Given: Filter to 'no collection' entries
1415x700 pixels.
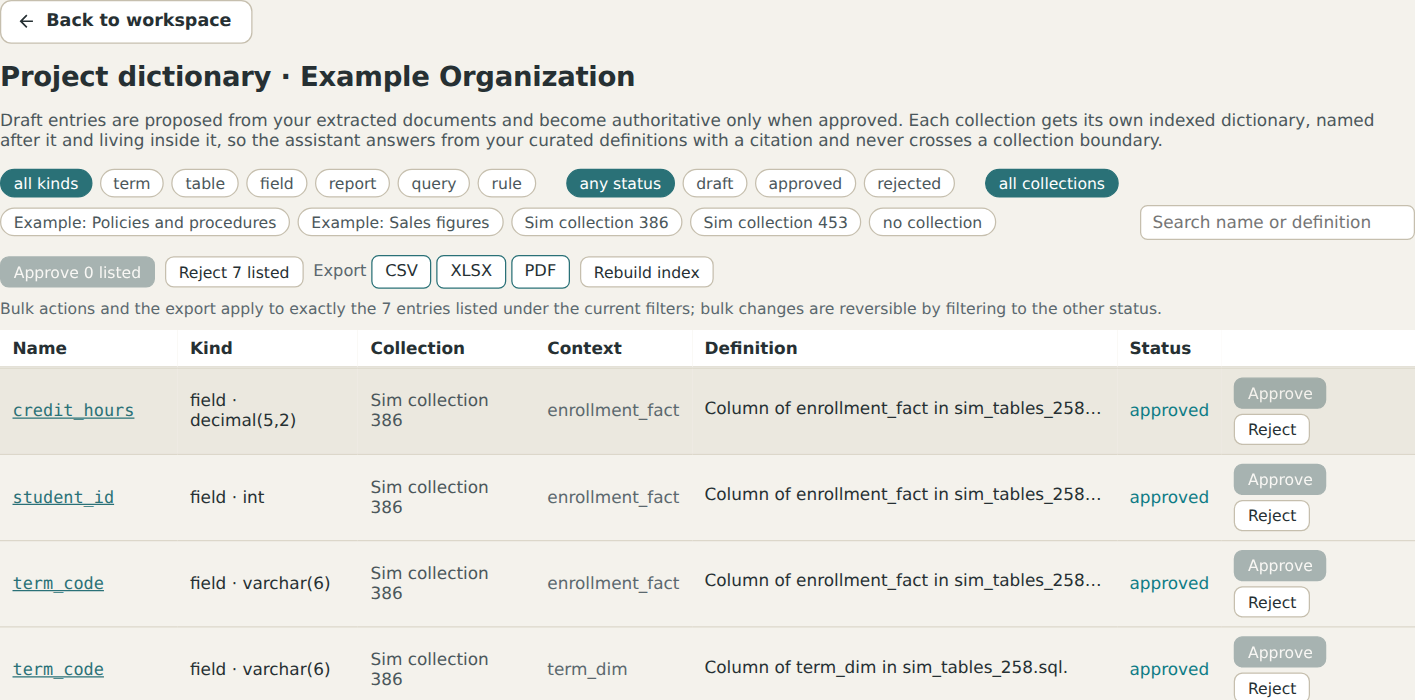Looking at the screenshot, I should click(932, 222).
